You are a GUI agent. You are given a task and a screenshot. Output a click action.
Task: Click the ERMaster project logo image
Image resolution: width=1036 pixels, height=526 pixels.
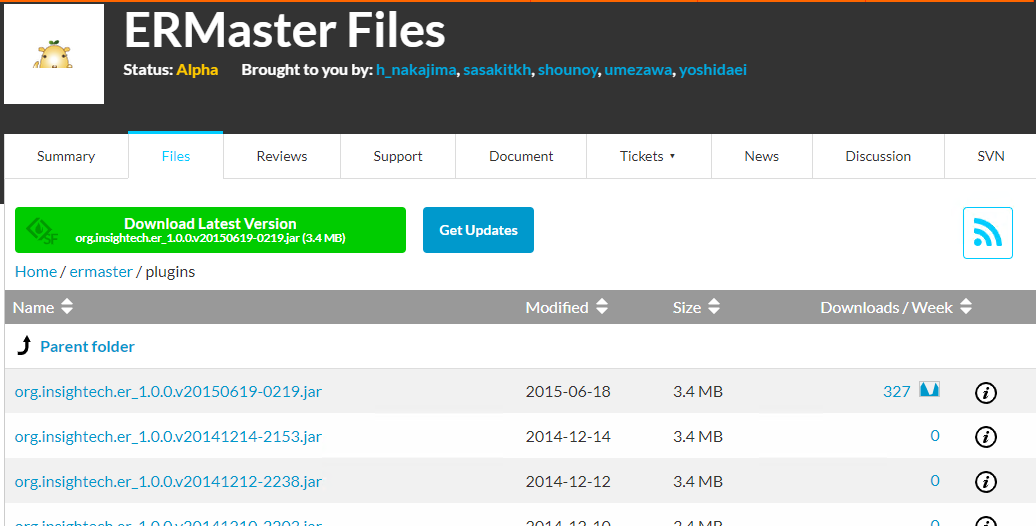[x=54, y=54]
